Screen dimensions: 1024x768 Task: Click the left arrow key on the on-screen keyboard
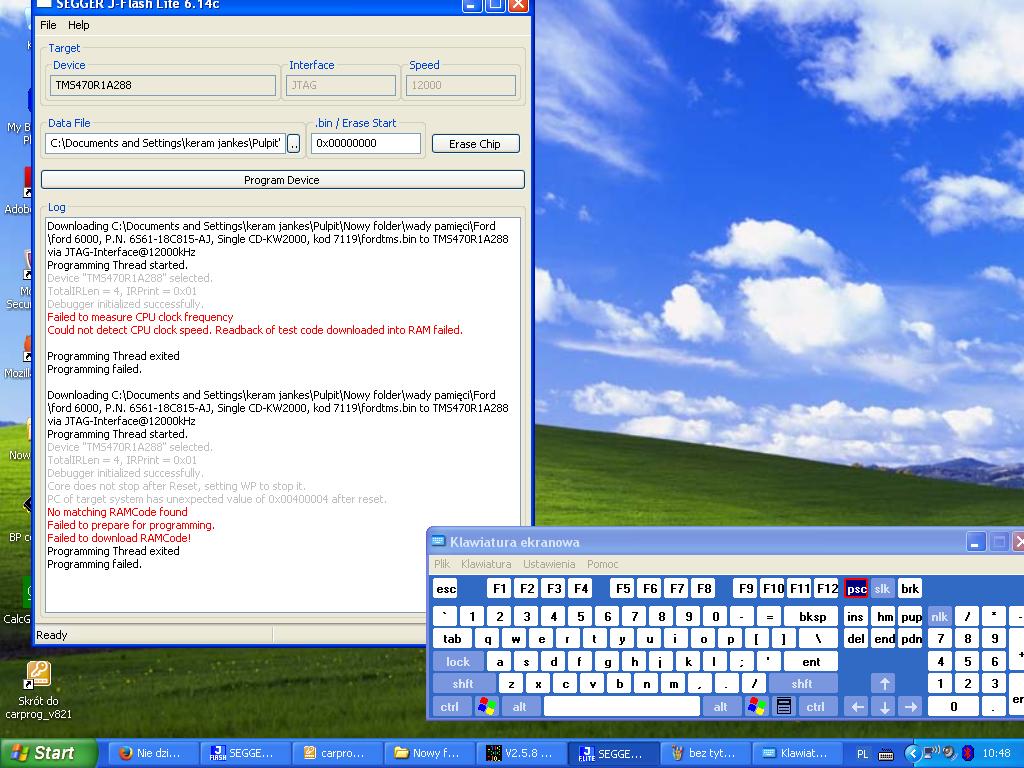coord(857,706)
